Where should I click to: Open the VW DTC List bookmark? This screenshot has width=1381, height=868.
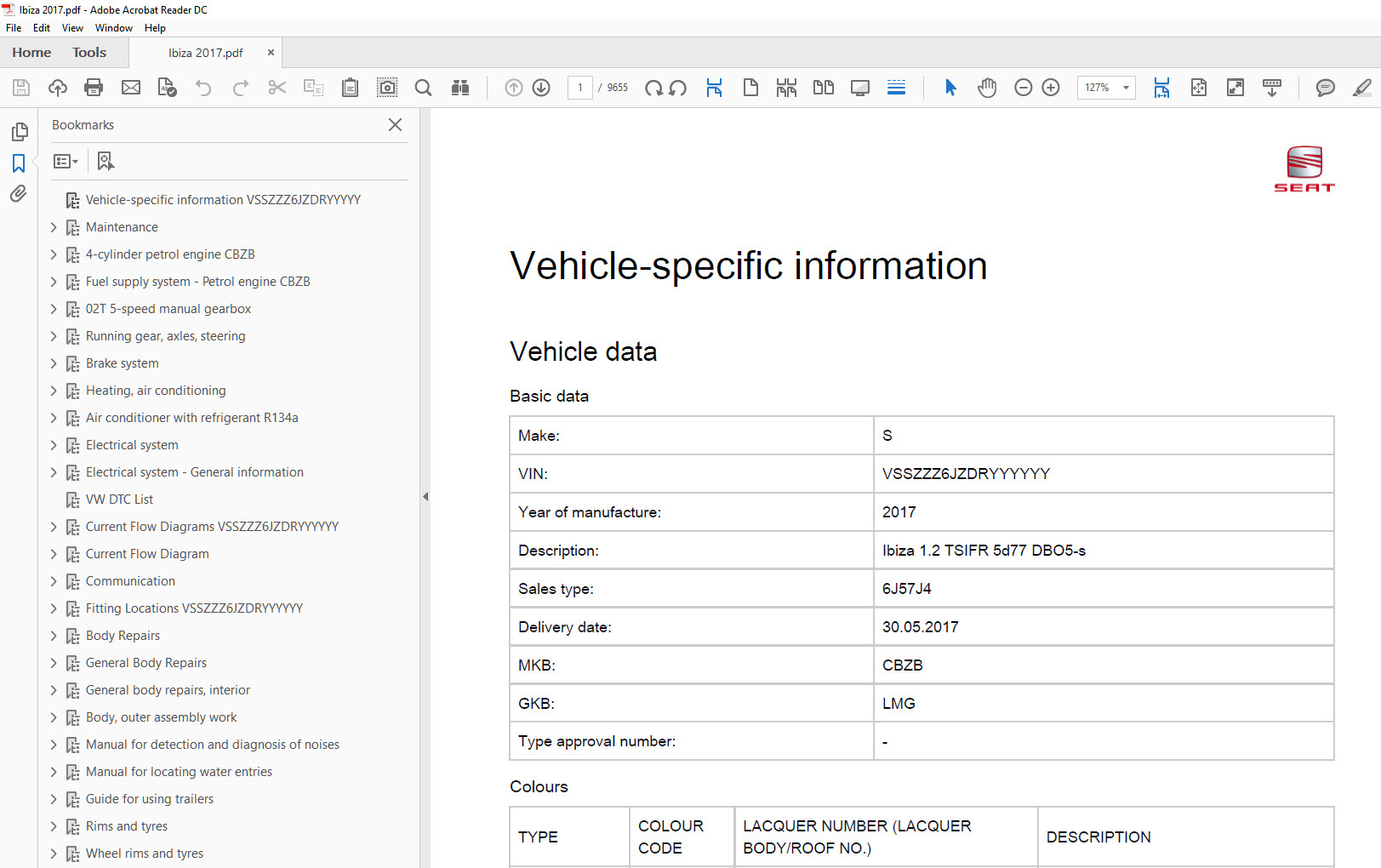pyautogui.click(x=119, y=500)
